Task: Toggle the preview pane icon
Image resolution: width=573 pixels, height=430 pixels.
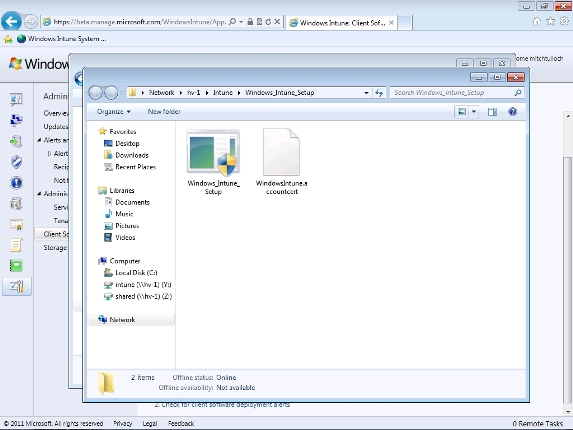Action: (492, 112)
